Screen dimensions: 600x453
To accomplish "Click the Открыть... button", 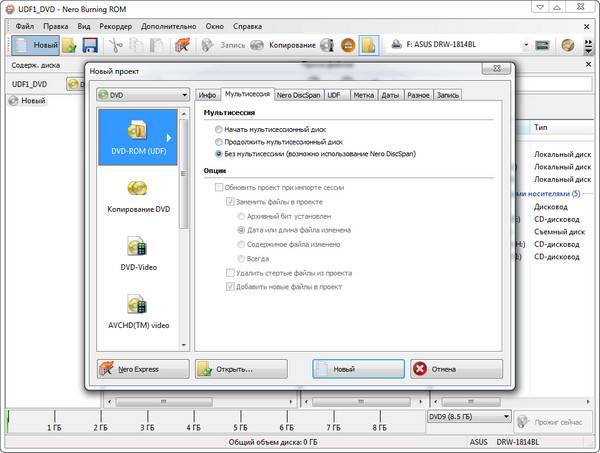I will pos(241,369).
